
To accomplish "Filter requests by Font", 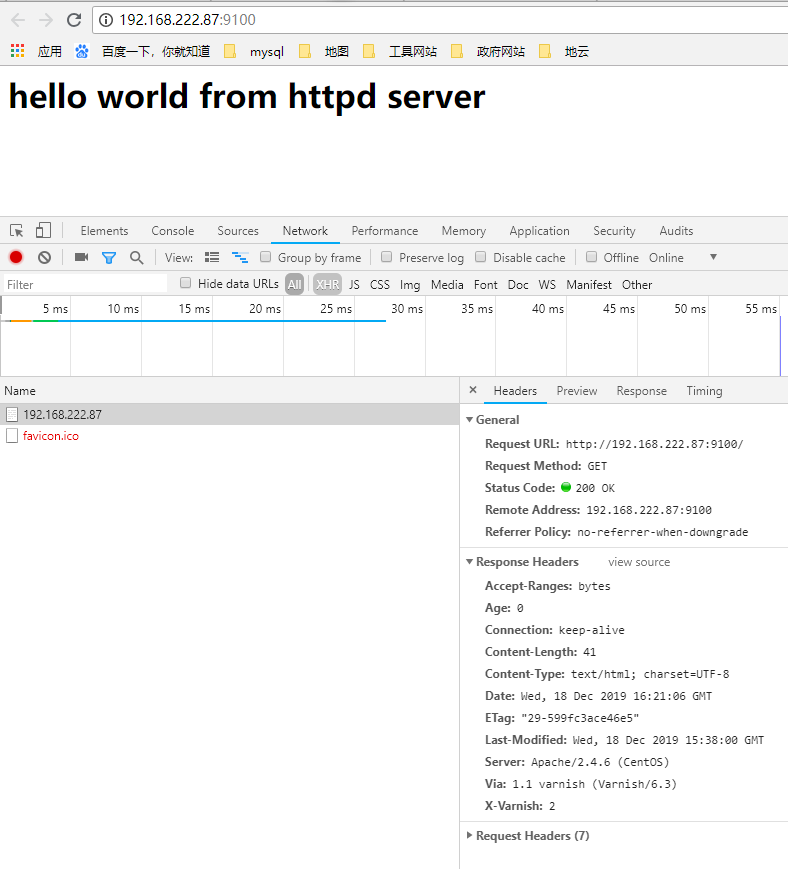I will tap(485, 285).
